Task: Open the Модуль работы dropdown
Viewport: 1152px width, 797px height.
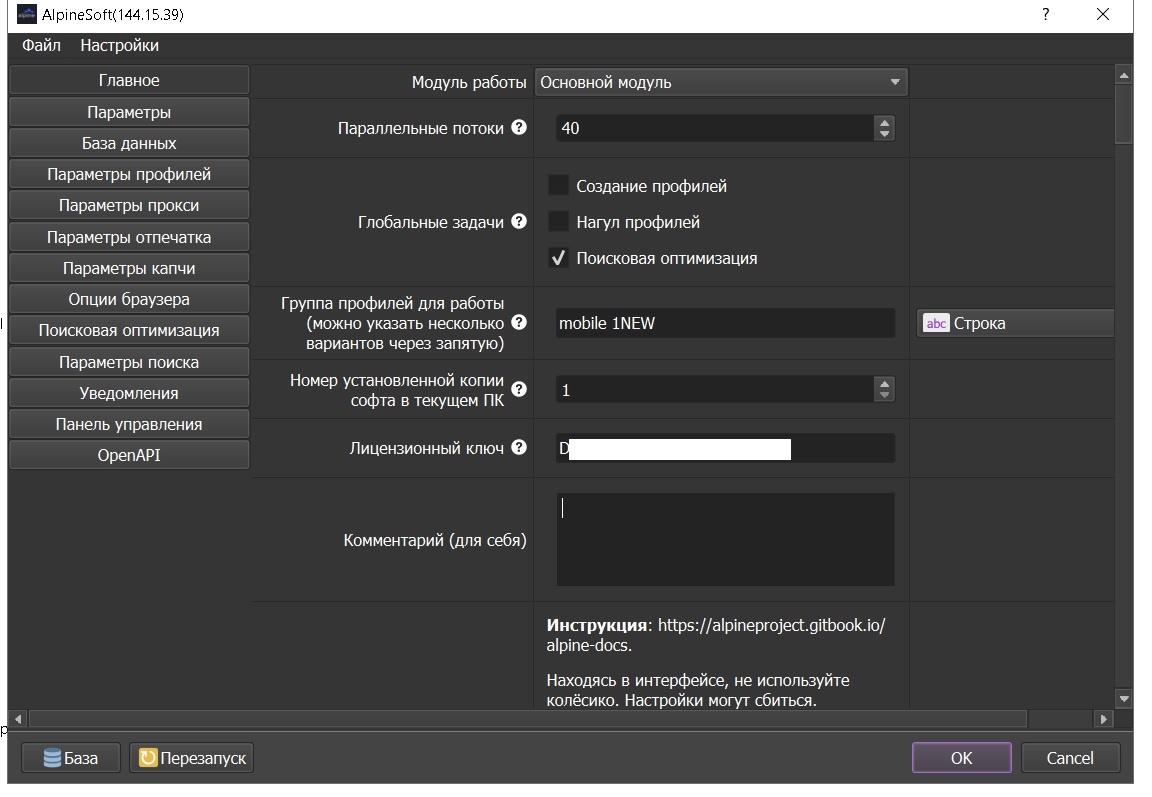Action: coord(721,82)
